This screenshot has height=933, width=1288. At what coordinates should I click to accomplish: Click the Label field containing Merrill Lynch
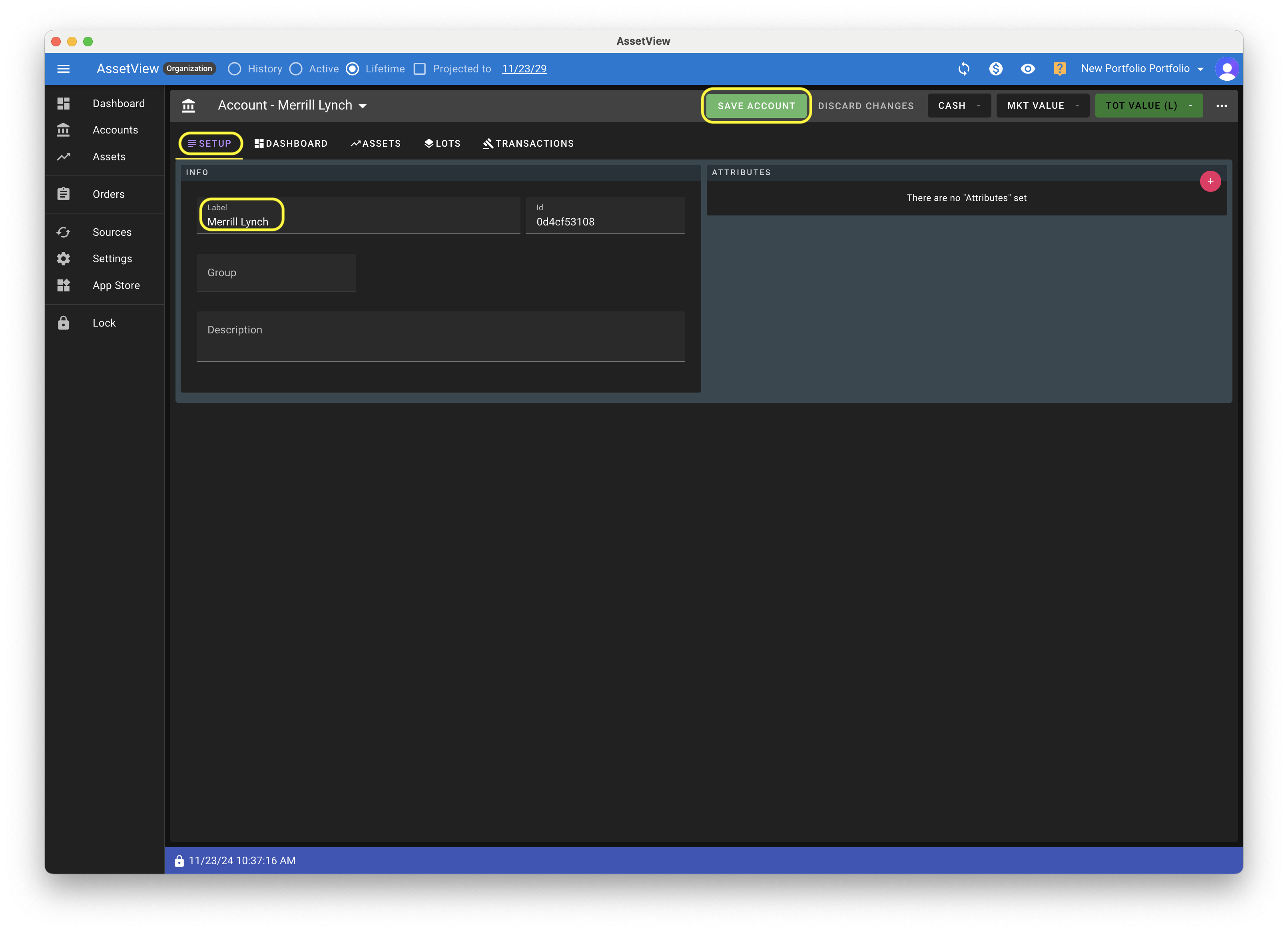(x=358, y=215)
